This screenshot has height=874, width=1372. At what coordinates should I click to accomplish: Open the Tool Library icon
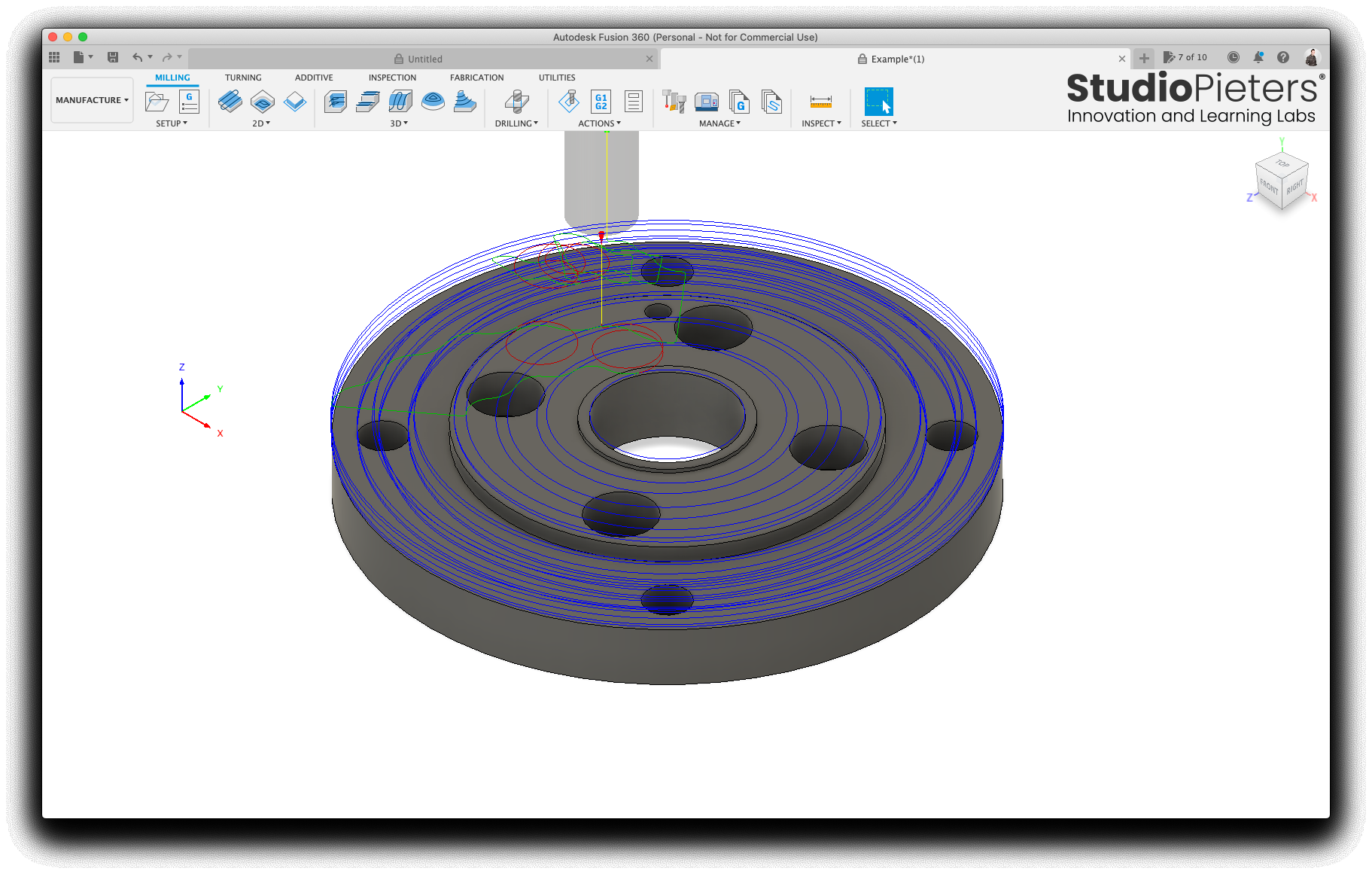coord(674,101)
